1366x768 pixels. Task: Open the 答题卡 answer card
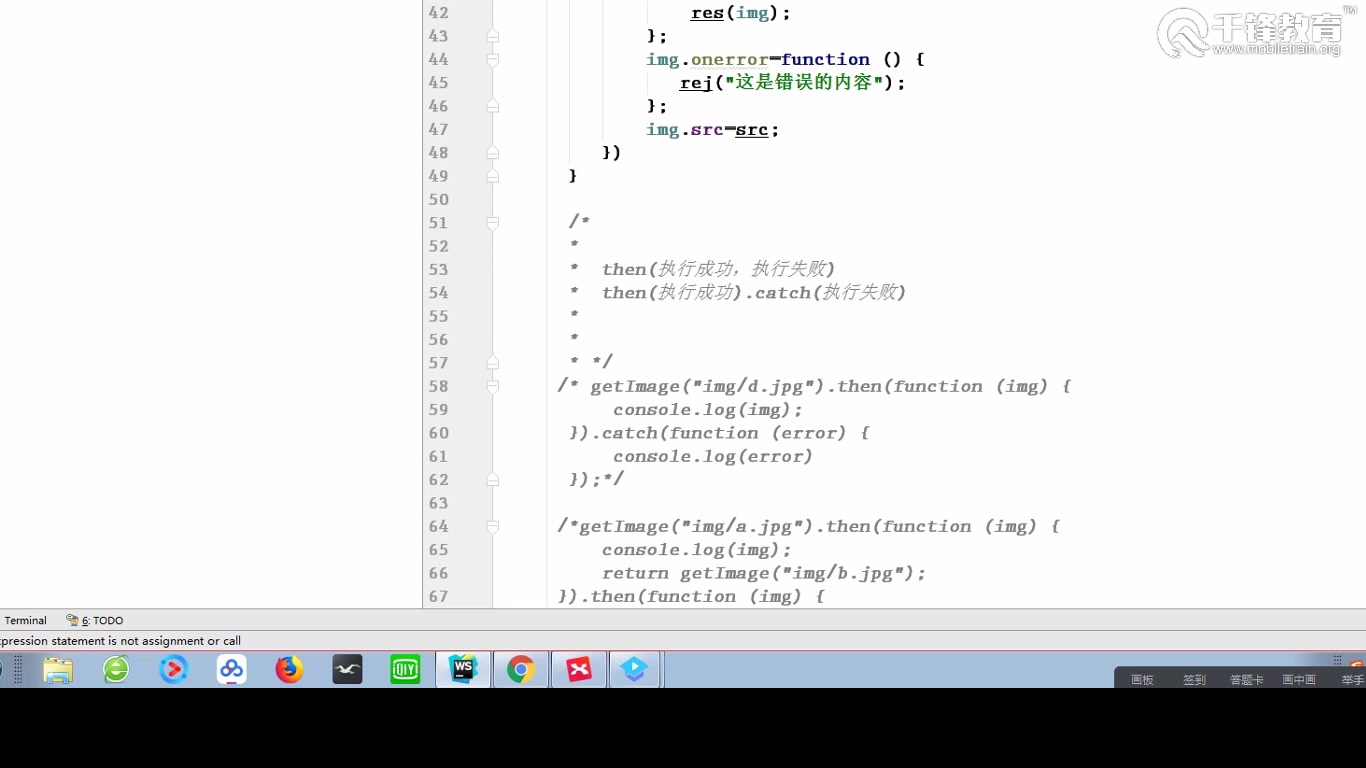coord(1247,680)
